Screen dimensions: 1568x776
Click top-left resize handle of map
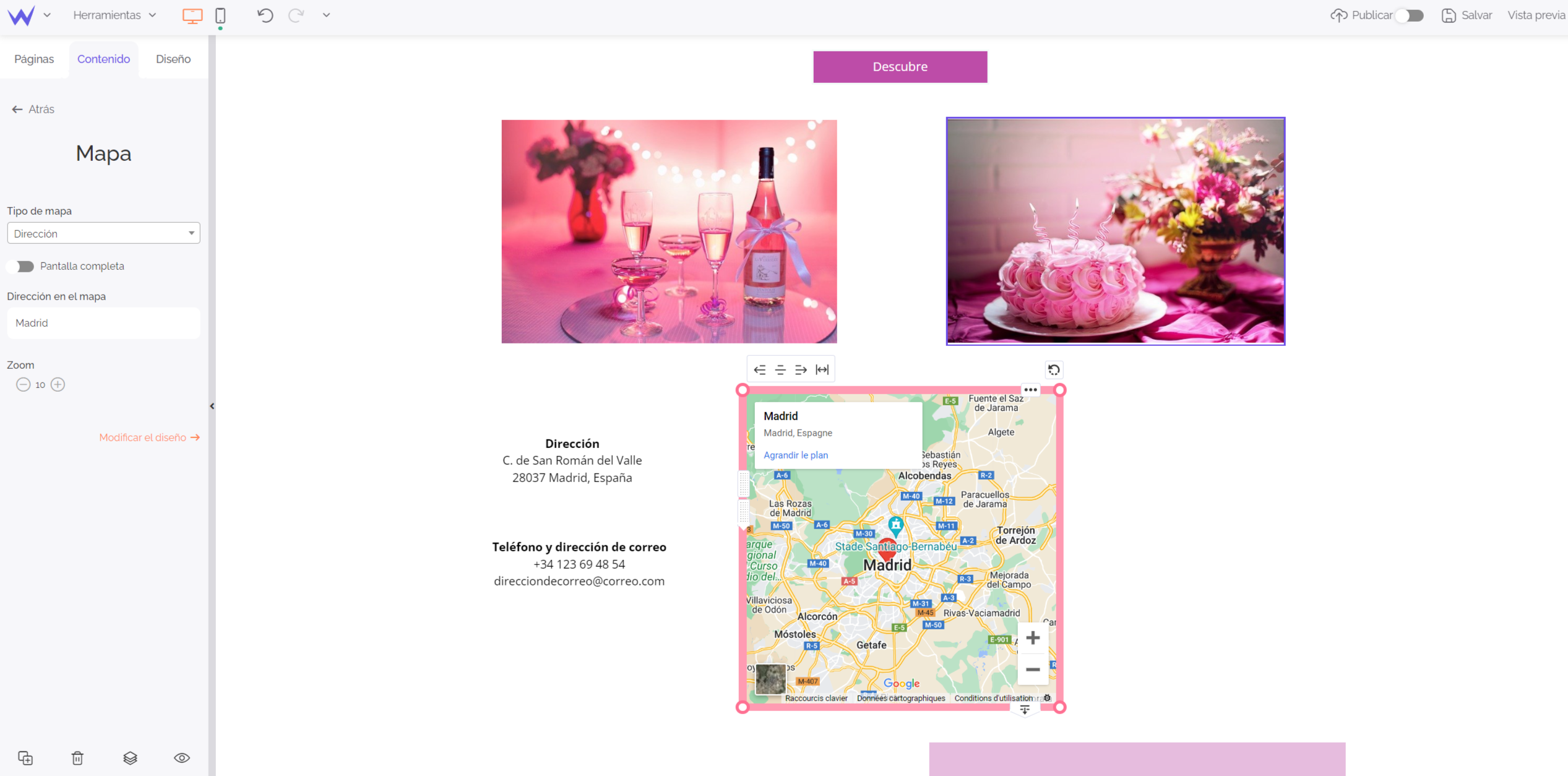743,390
